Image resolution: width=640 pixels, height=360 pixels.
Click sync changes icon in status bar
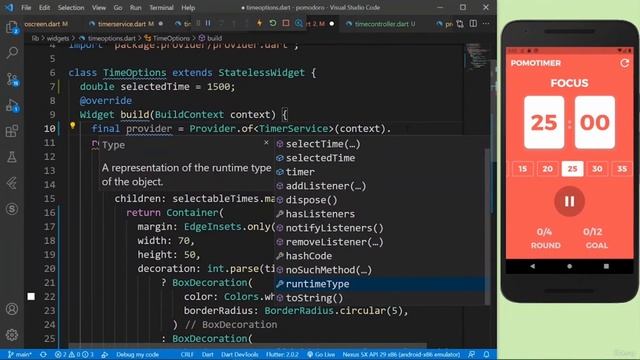pyautogui.click(x=43, y=354)
